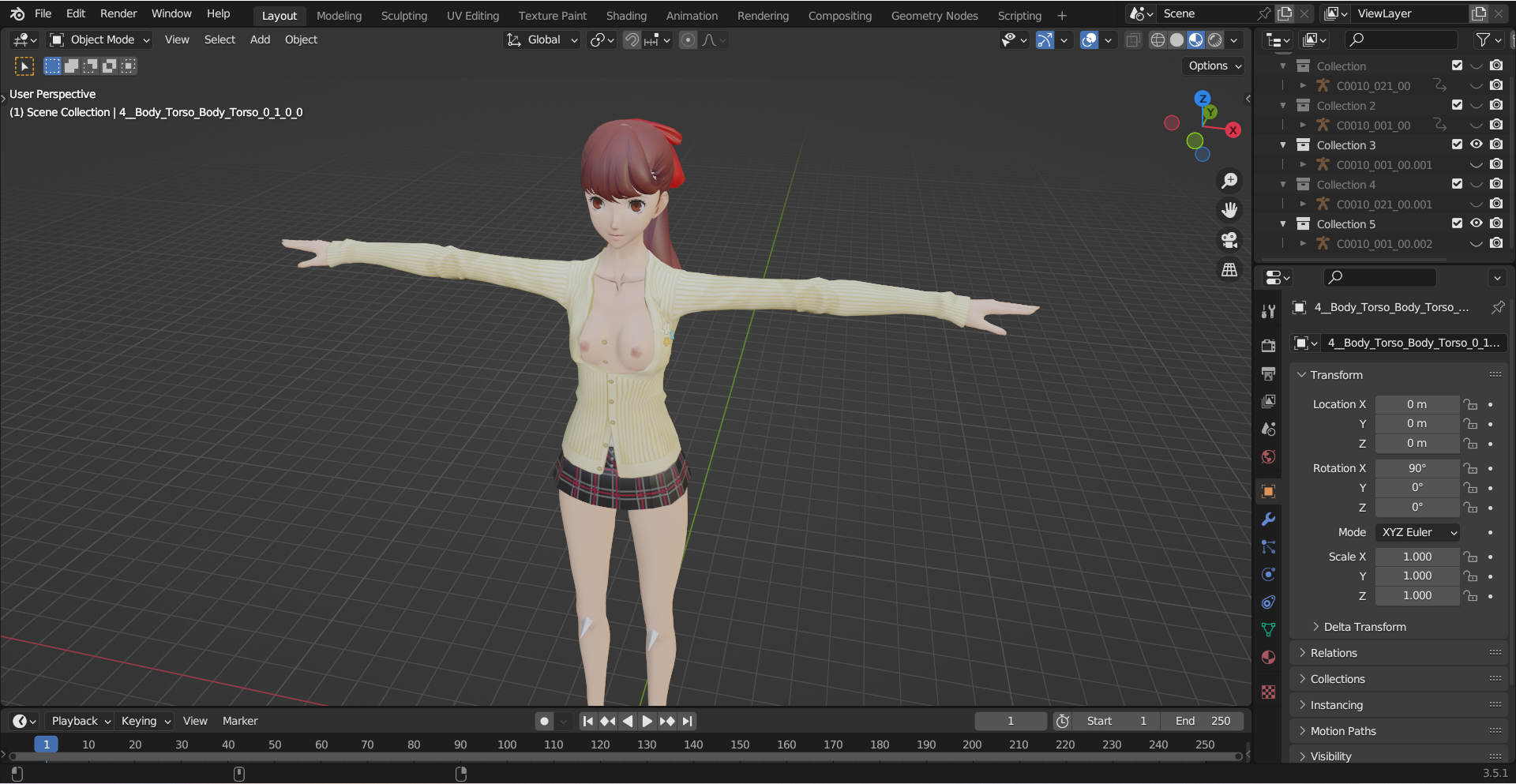The height and width of the screenshot is (784, 1516).
Task: Open the World properties globe icon
Action: click(x=1269, y=456)
